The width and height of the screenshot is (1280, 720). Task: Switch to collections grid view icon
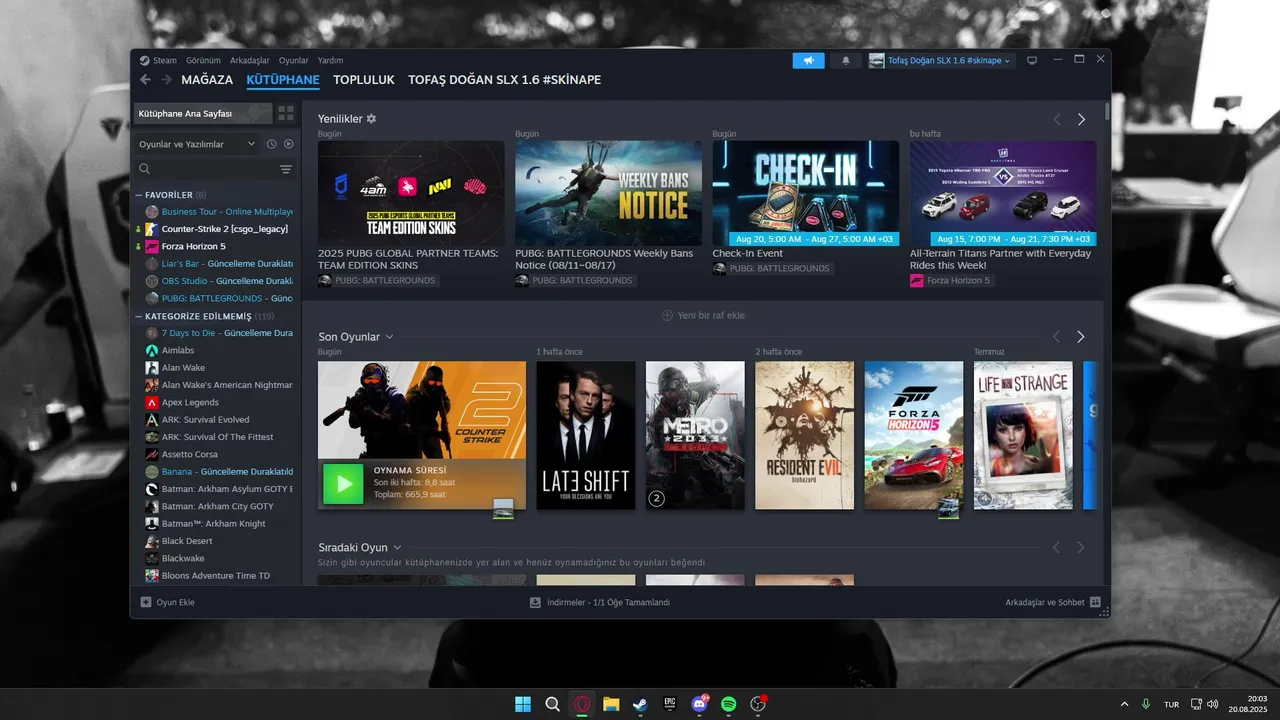coord(286,114)
